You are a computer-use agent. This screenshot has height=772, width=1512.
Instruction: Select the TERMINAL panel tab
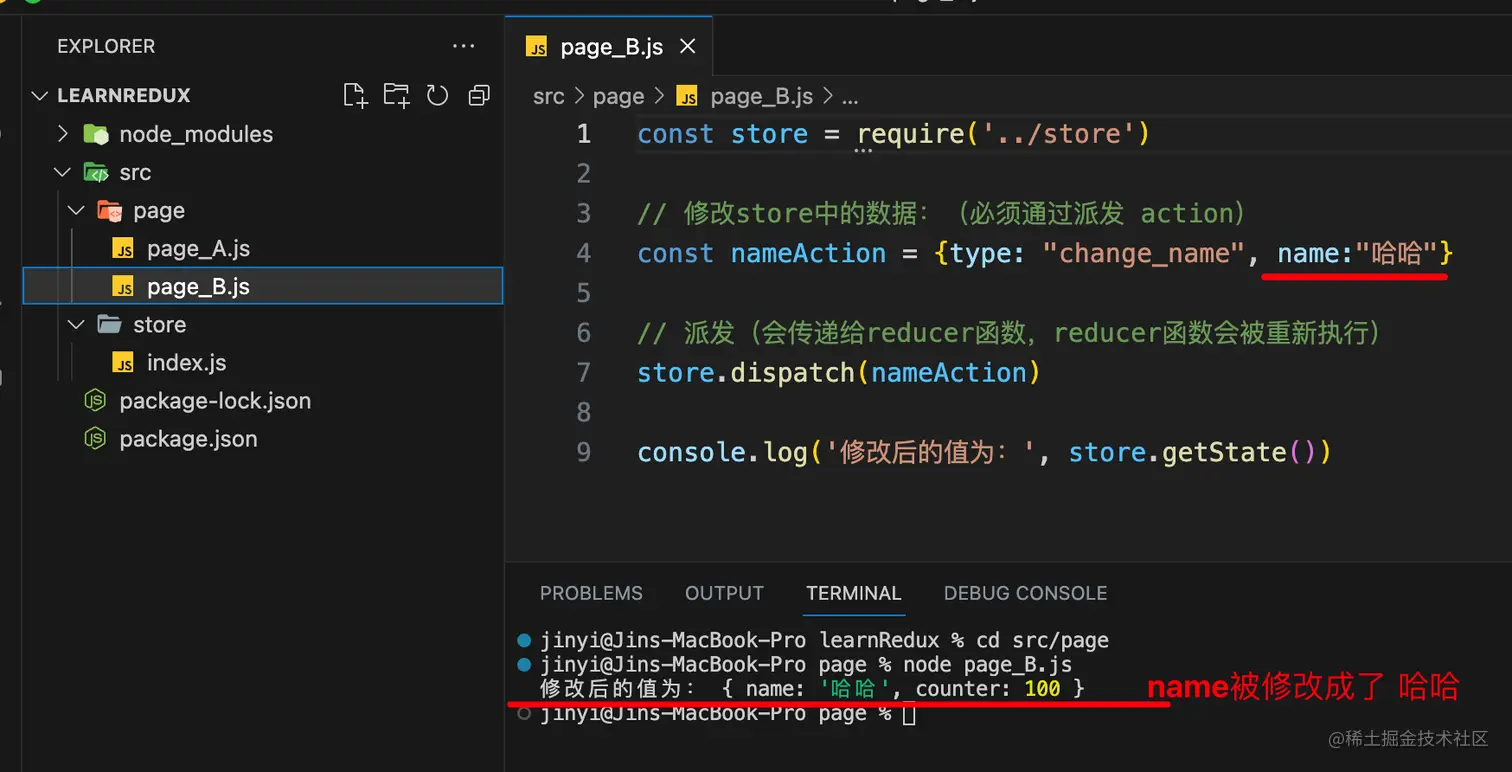pyautogui.click(x=854, y=593)
